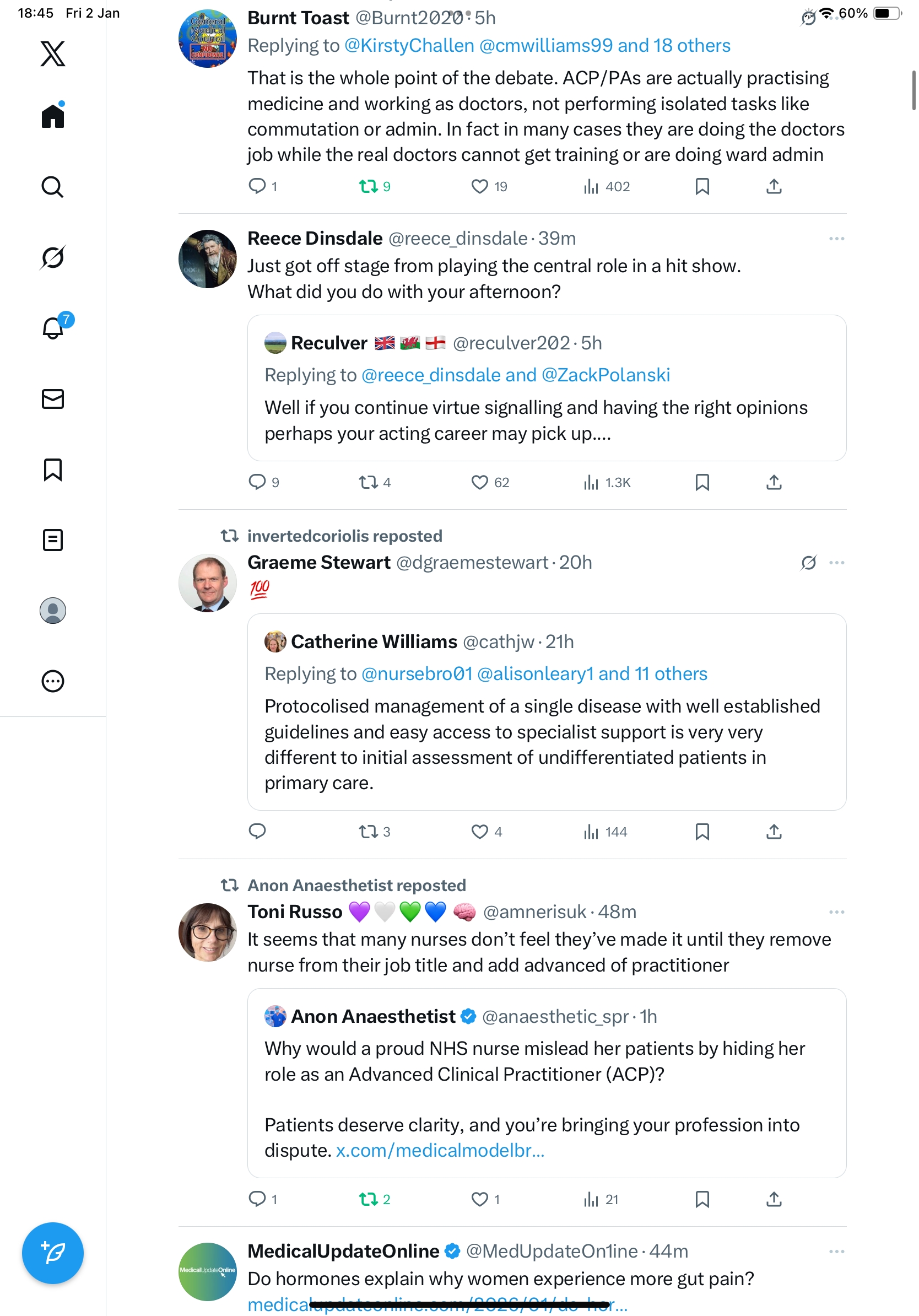Open the Lists icon in sidebar
The height and width of the screenshot is (1316, 919).
pos(53,540)
